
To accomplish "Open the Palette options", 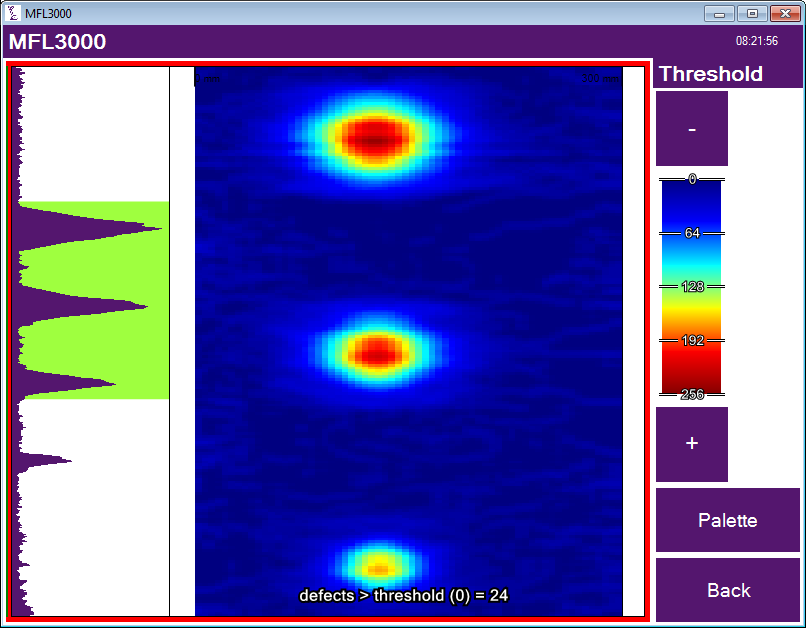I will pos(727,520).
